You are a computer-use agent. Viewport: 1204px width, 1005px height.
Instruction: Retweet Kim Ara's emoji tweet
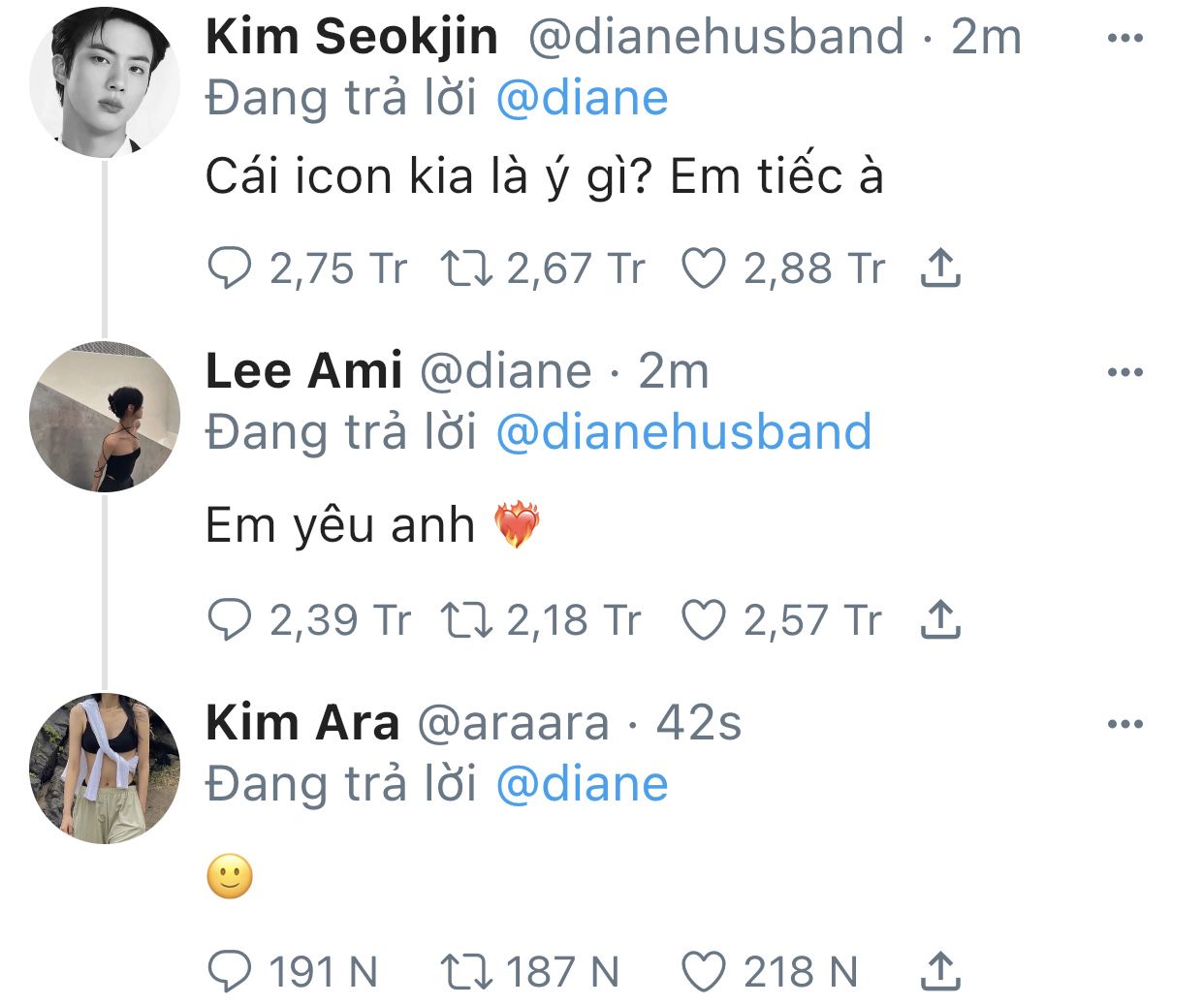click(467, 972)
